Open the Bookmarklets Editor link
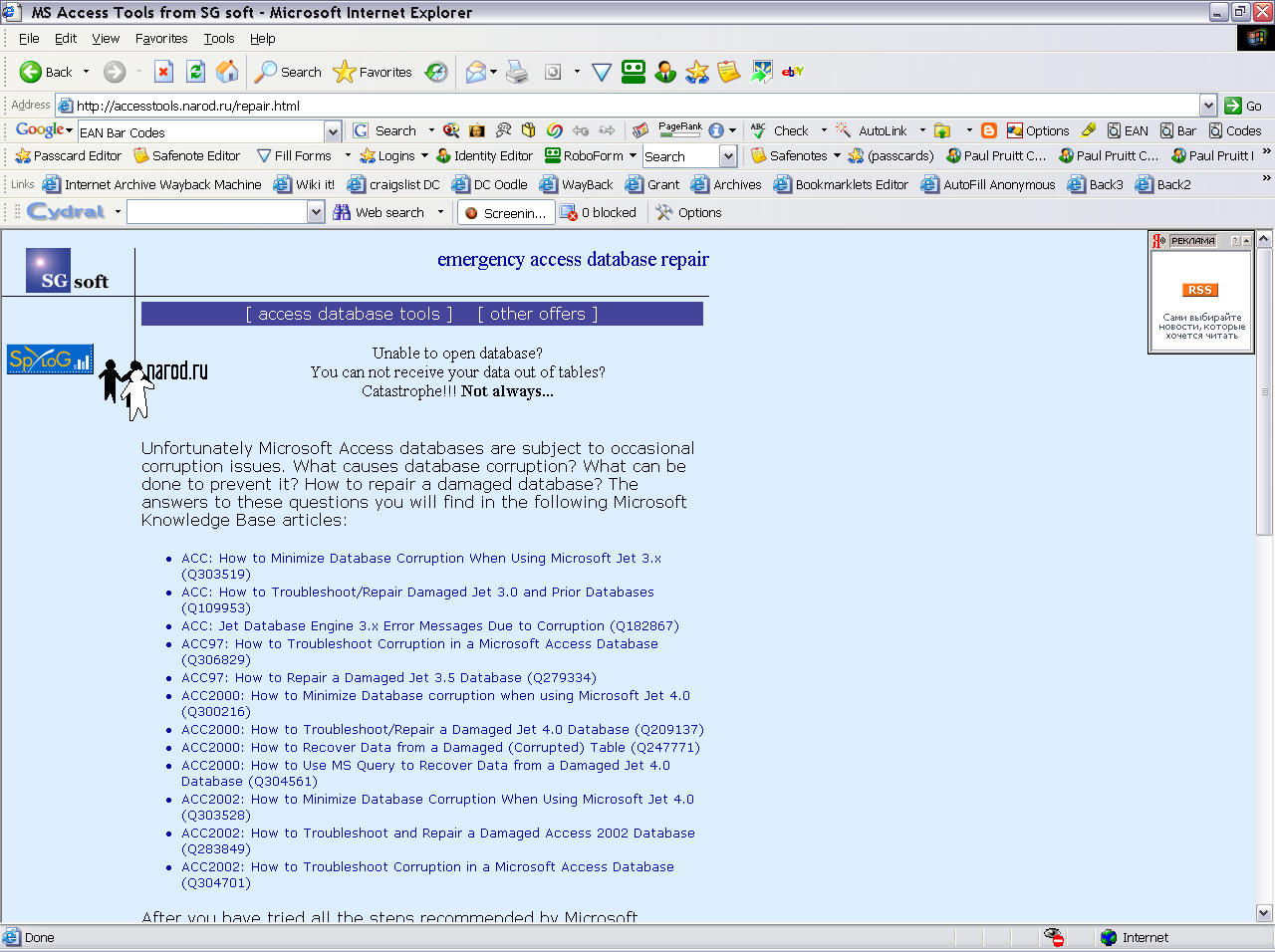 coord(841,184)
